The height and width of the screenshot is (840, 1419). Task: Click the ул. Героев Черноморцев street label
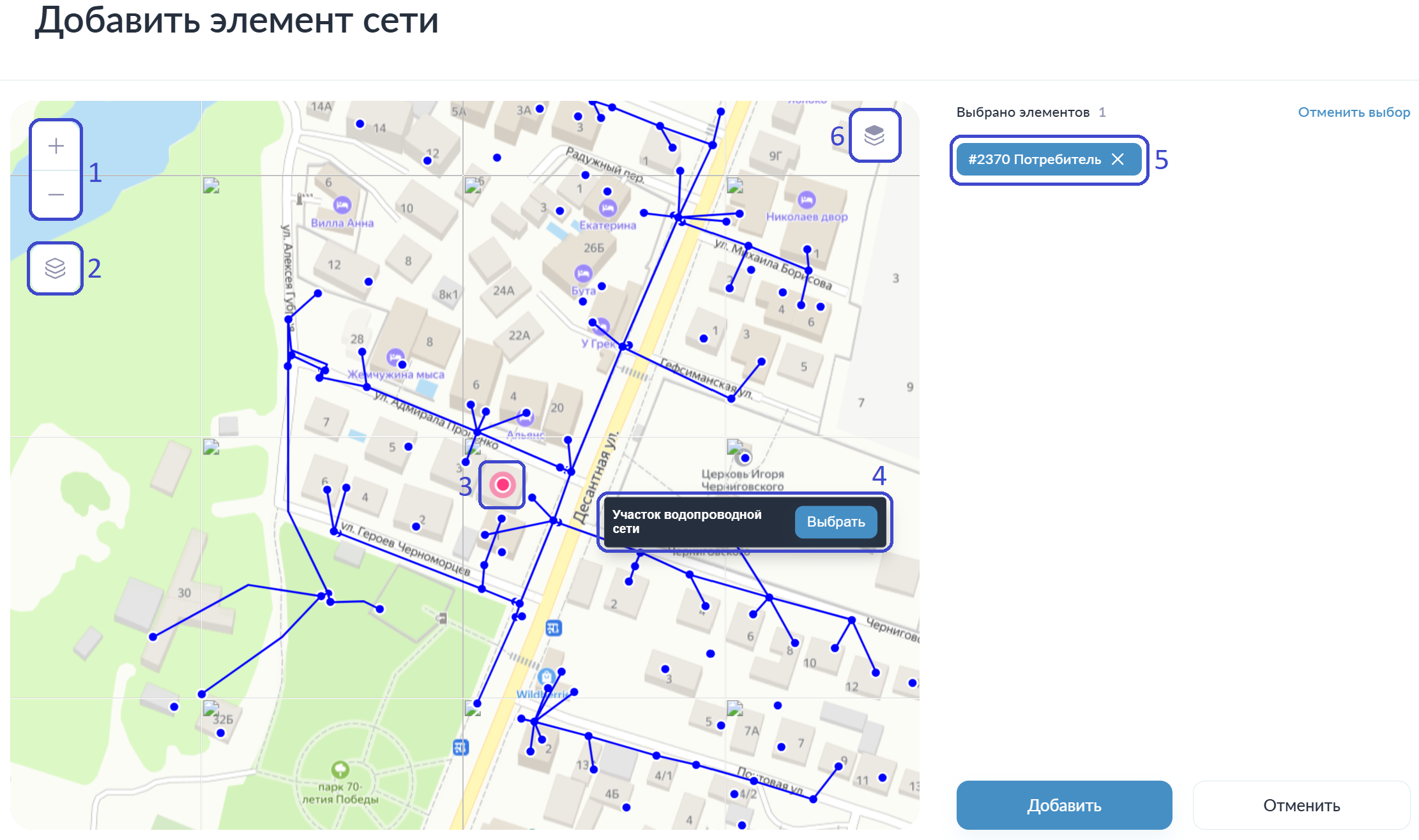click(405, 549)
